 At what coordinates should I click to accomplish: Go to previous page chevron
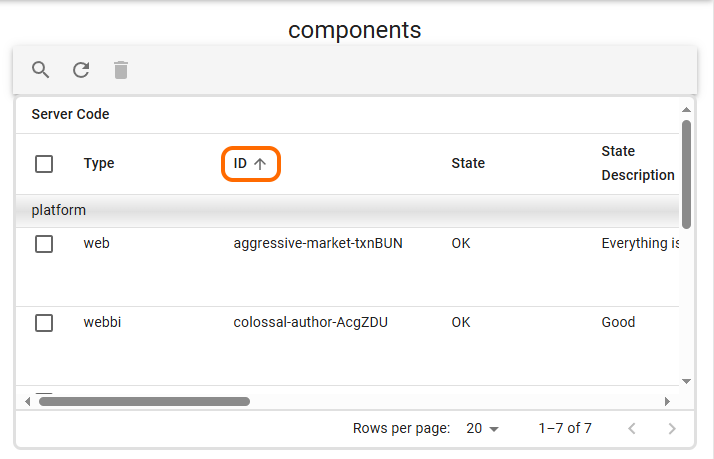[x=632, y=429]
